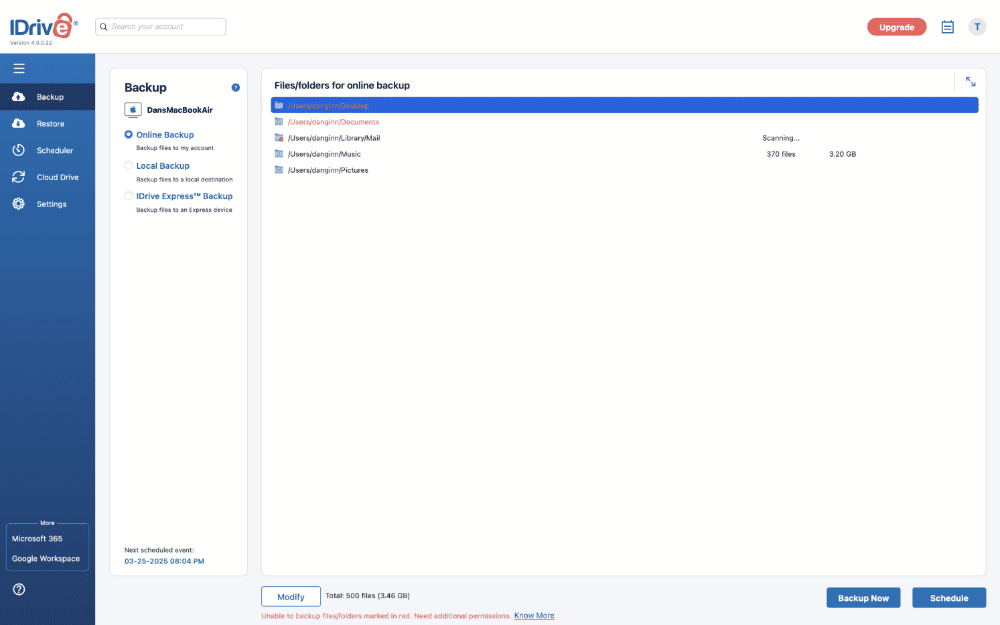Click the IDrive Express Backup label text
1000x625 pixels.
[x=184, y=196]
